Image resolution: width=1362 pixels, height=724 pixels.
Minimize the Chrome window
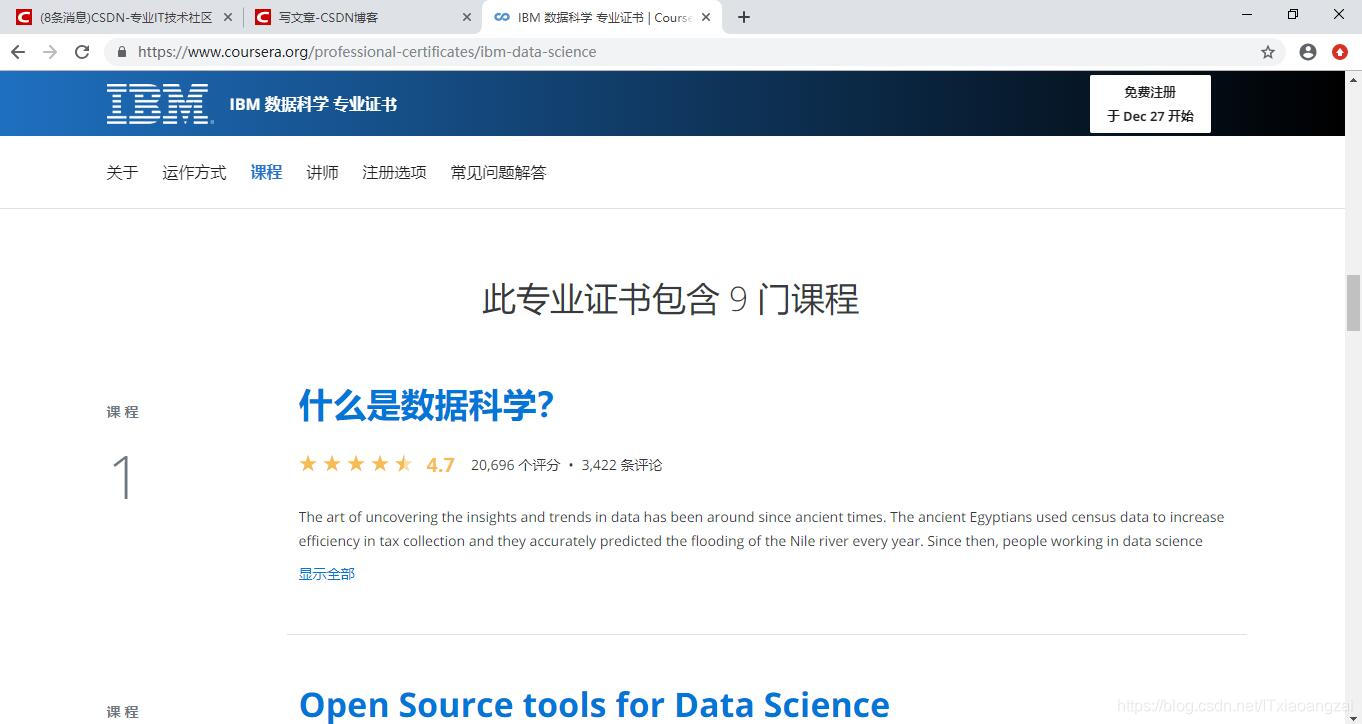[1247, 14]
